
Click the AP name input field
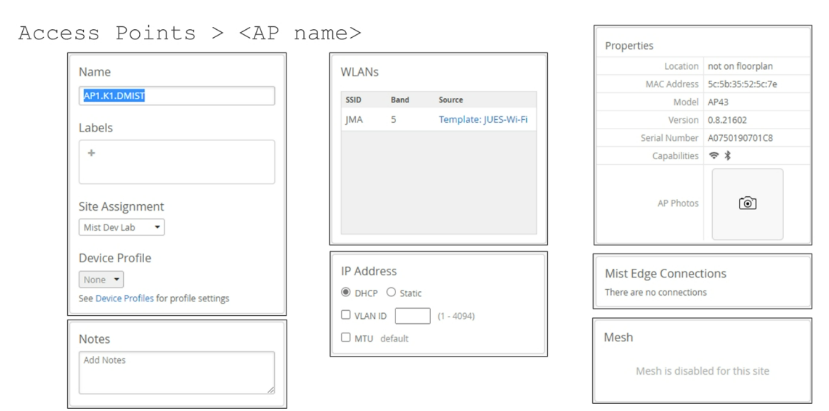(176, 96)
